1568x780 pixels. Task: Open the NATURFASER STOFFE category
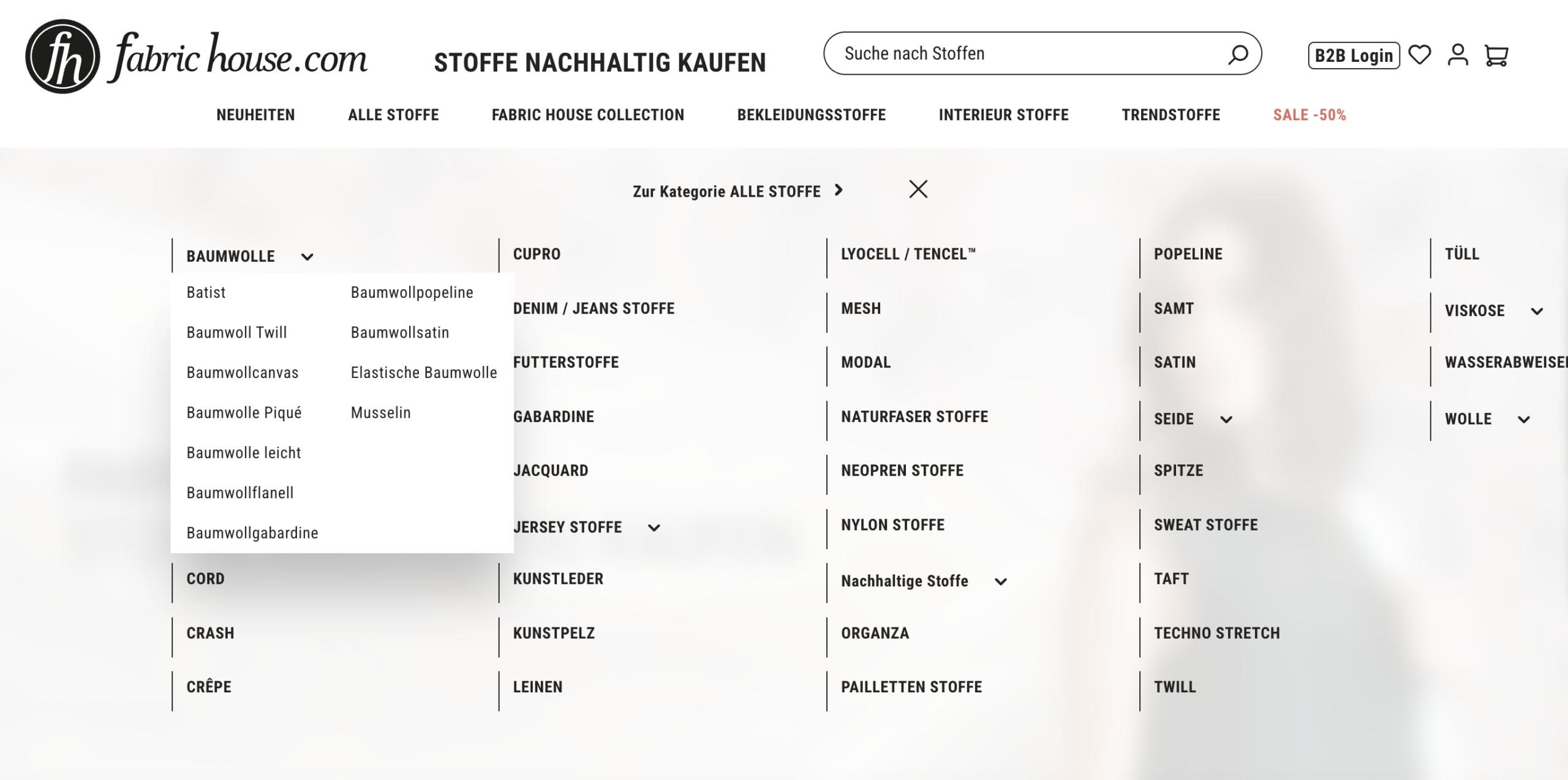pyautogui.click(x=914, y=417)
